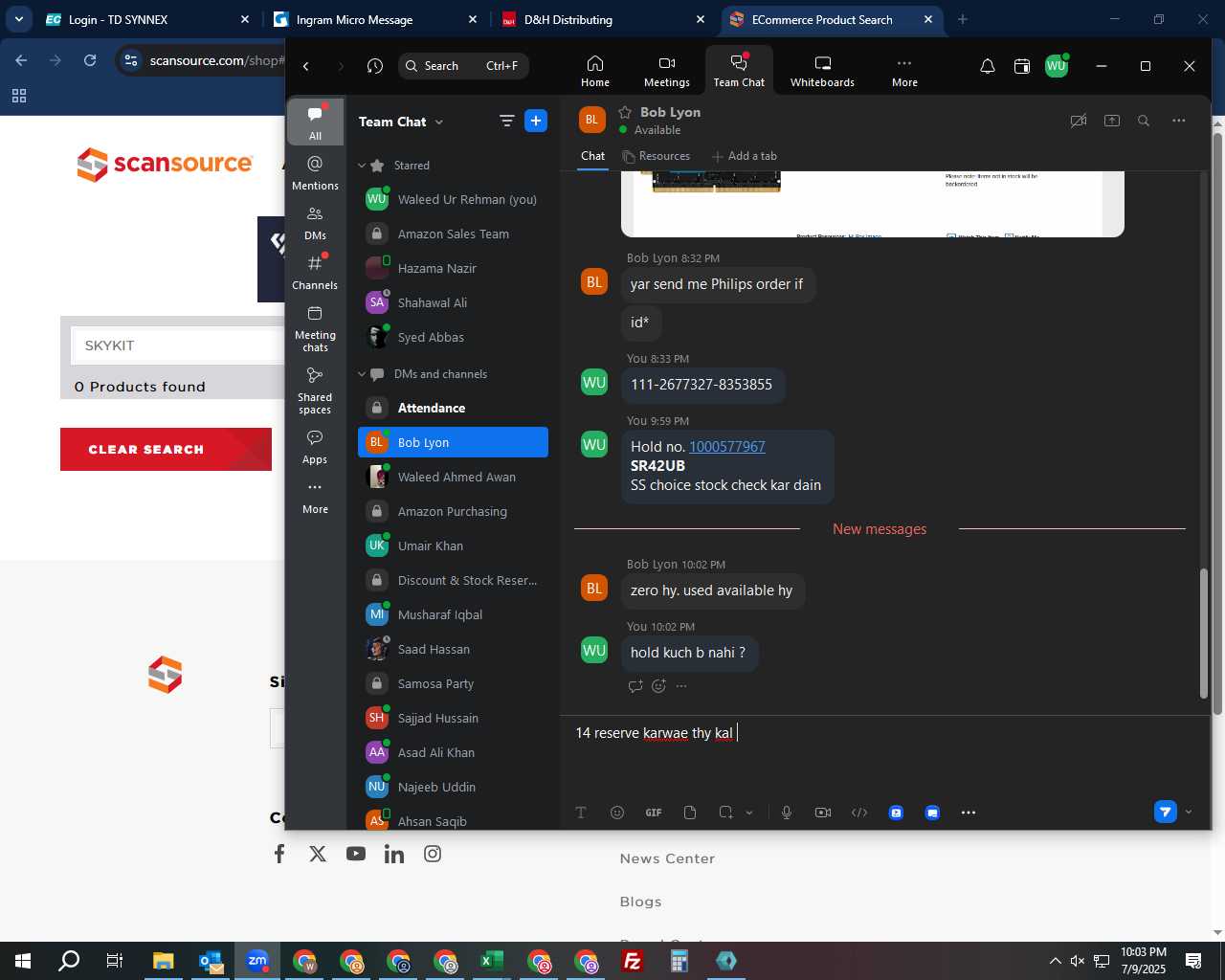Open Apps in Zoom sidebar
This screenshot has height=980, width=1225.
[x=315, y=446]
